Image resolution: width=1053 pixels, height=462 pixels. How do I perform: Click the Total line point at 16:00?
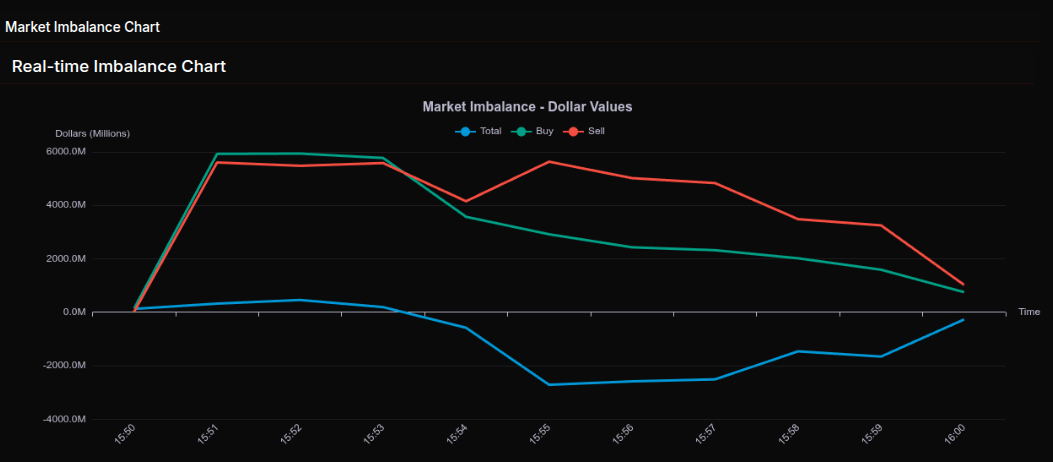pyautogui.click(x=963, y=320)
